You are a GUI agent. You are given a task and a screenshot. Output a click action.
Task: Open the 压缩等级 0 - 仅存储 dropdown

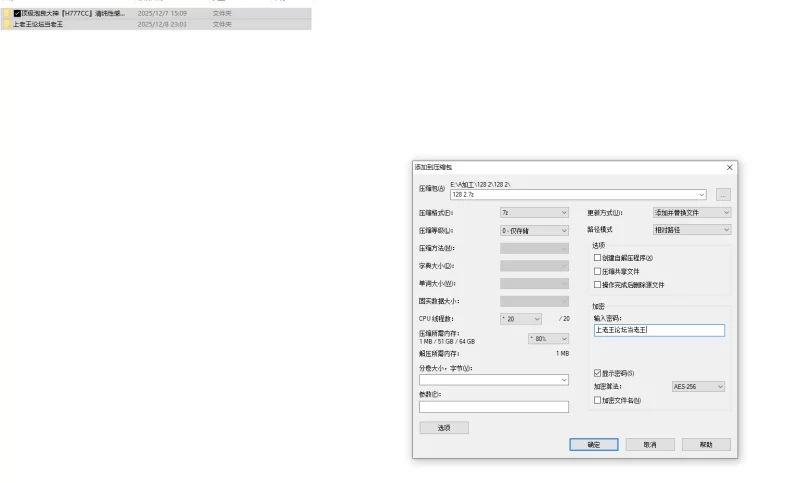(x=534, y=231)
